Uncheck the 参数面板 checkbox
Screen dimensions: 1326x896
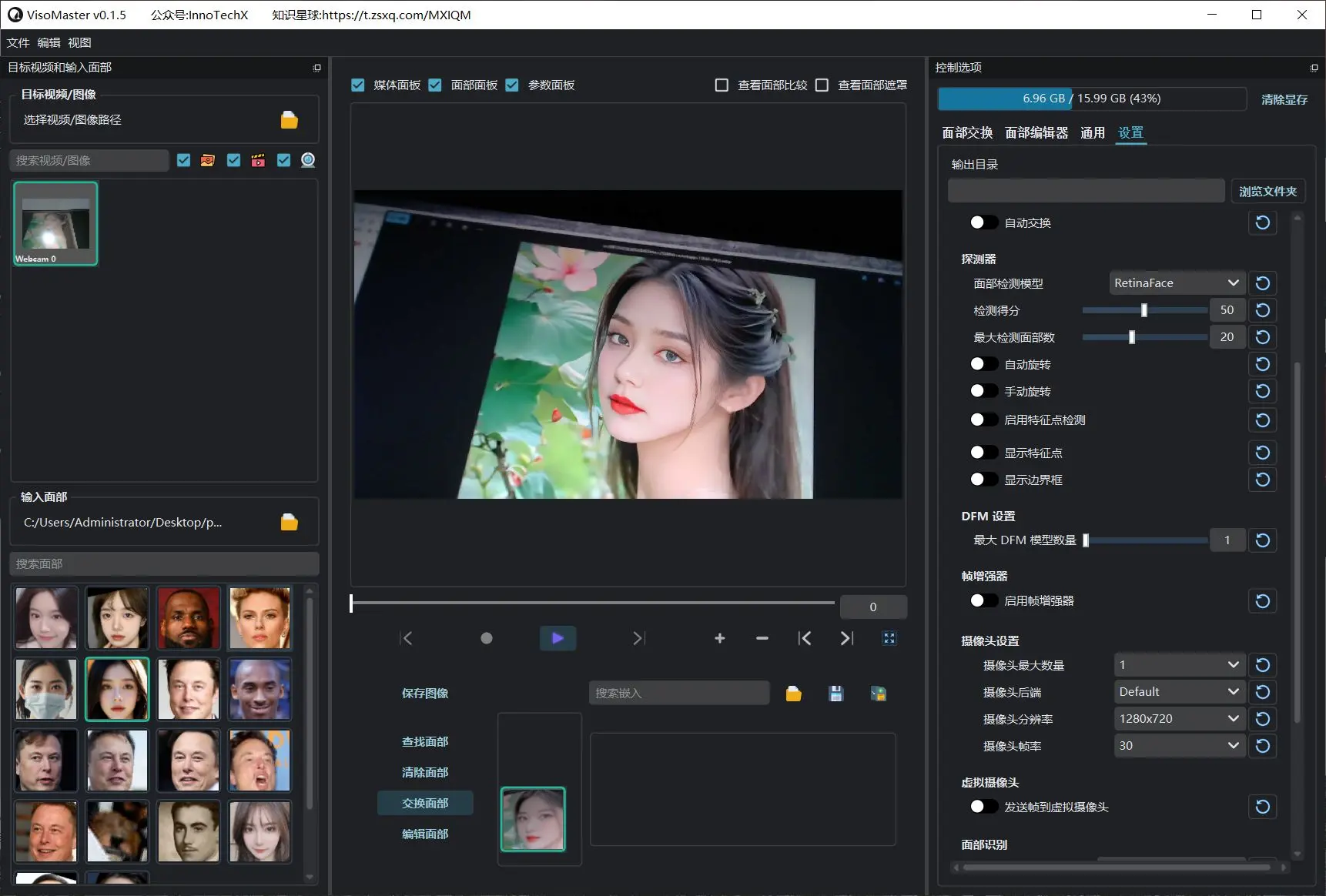point(512,85)
